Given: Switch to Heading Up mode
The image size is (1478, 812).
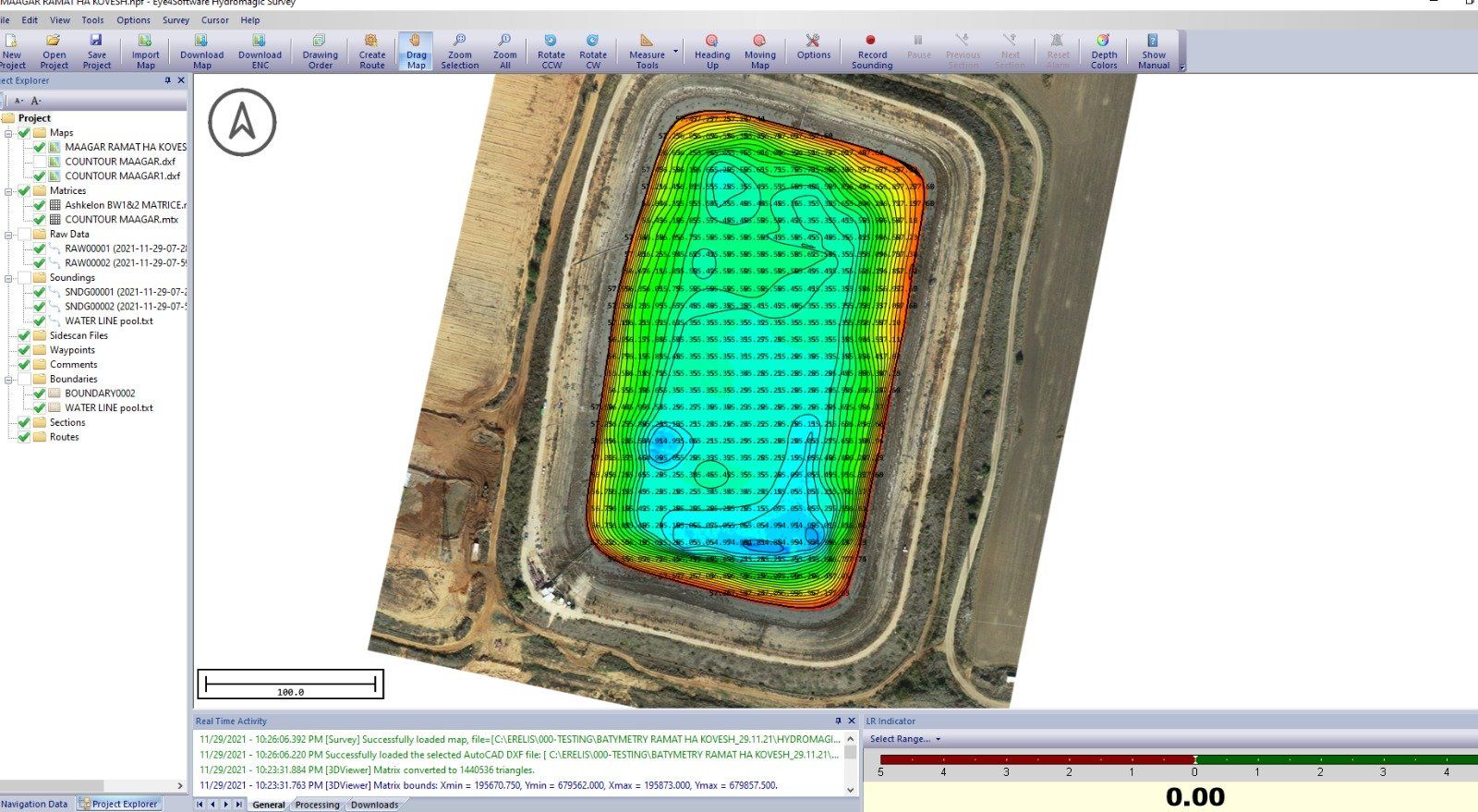Looking at the screenshot, I should [x=712, y=52].
